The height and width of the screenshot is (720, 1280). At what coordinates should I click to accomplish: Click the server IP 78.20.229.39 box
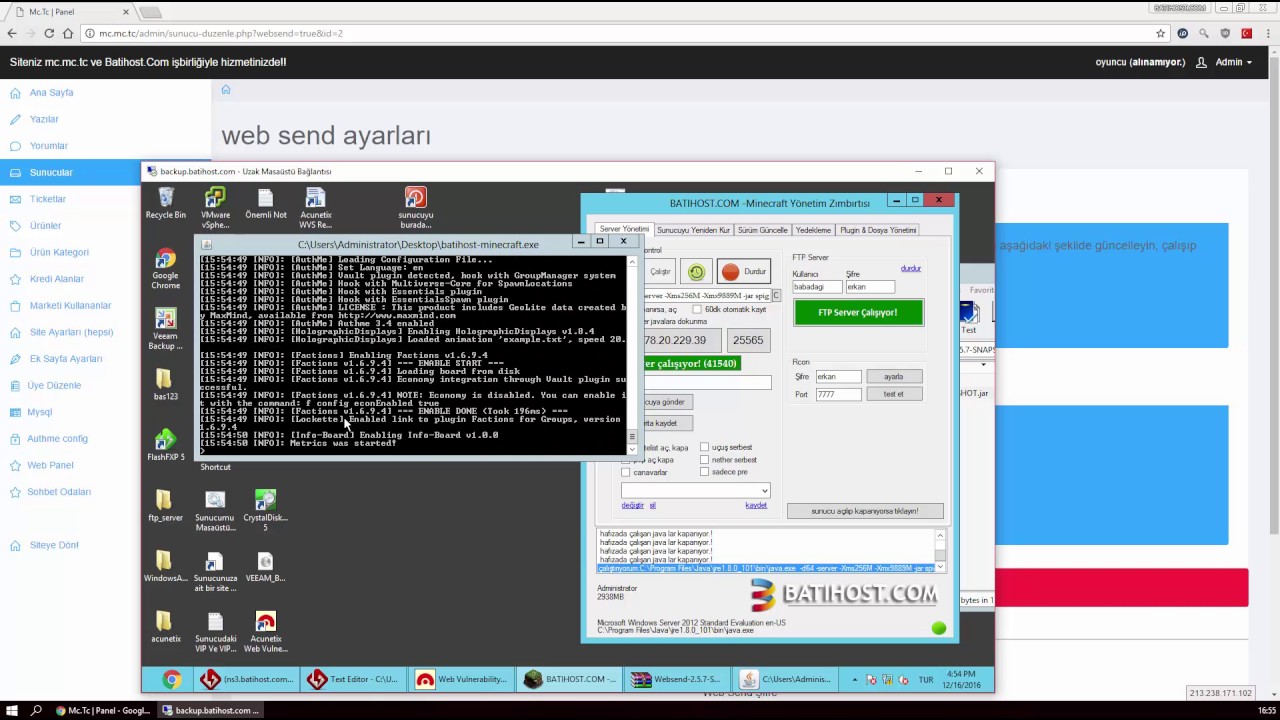coord(680,340)
